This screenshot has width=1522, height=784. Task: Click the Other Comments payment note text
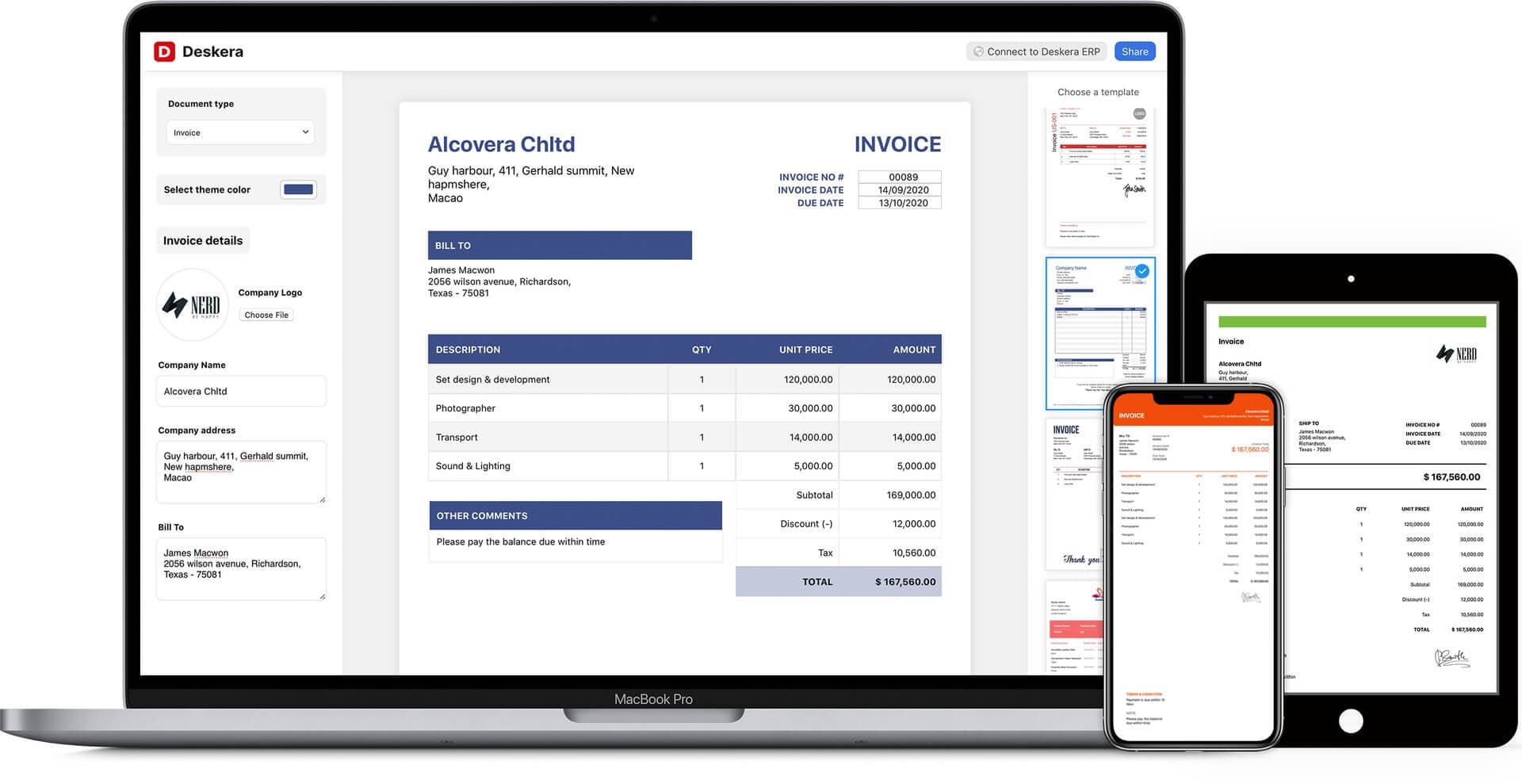click(521, 542)
